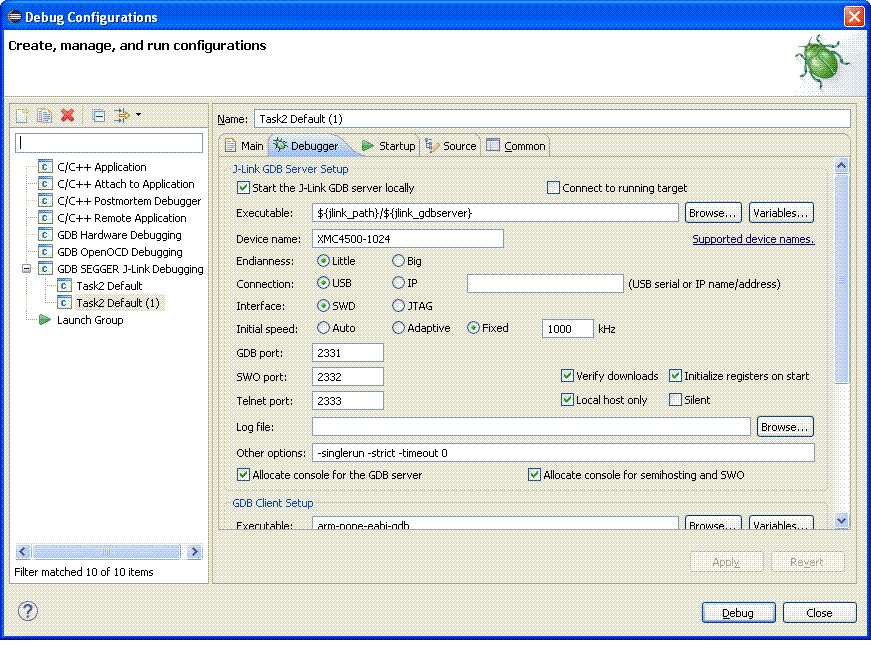Select Task2 Default (1) configuration
The height and width of the screenshot is (648, 871).
tap(118, 303)
